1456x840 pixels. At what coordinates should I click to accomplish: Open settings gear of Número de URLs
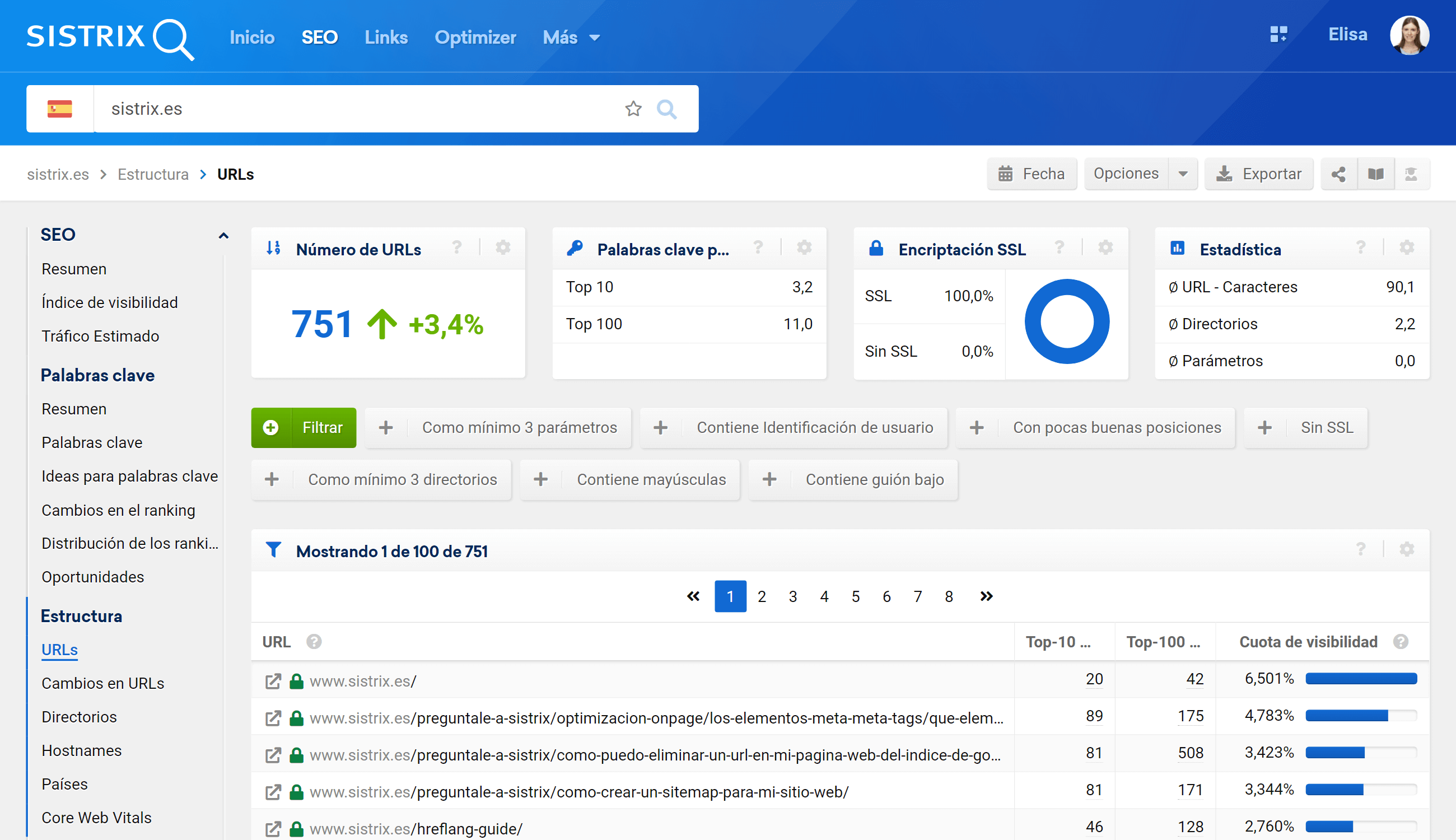click(503, 248)
